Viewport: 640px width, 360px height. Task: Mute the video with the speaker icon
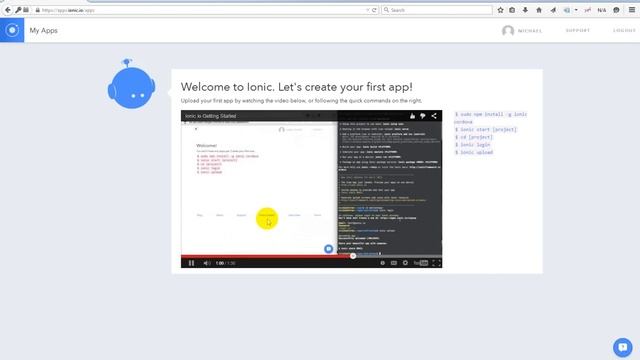tap(207, 263)
